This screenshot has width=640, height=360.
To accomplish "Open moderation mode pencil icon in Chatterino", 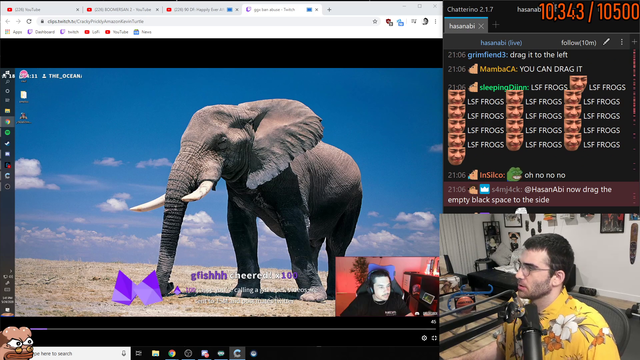I will coord(607,42).
